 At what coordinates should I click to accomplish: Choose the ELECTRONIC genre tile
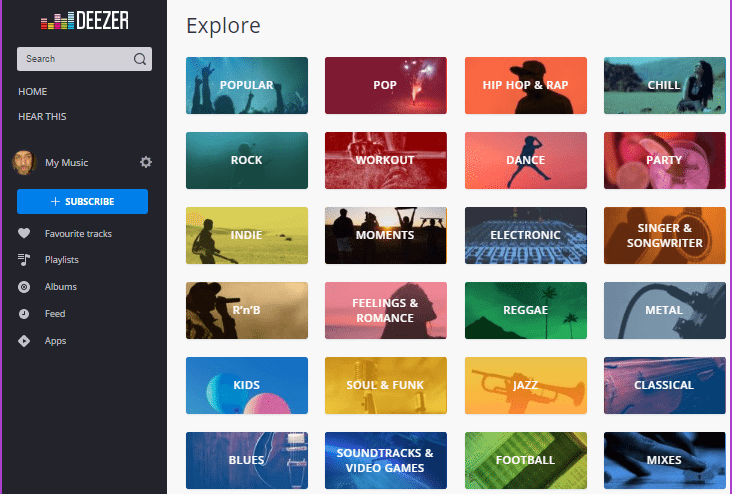click(x=526, y=235)
